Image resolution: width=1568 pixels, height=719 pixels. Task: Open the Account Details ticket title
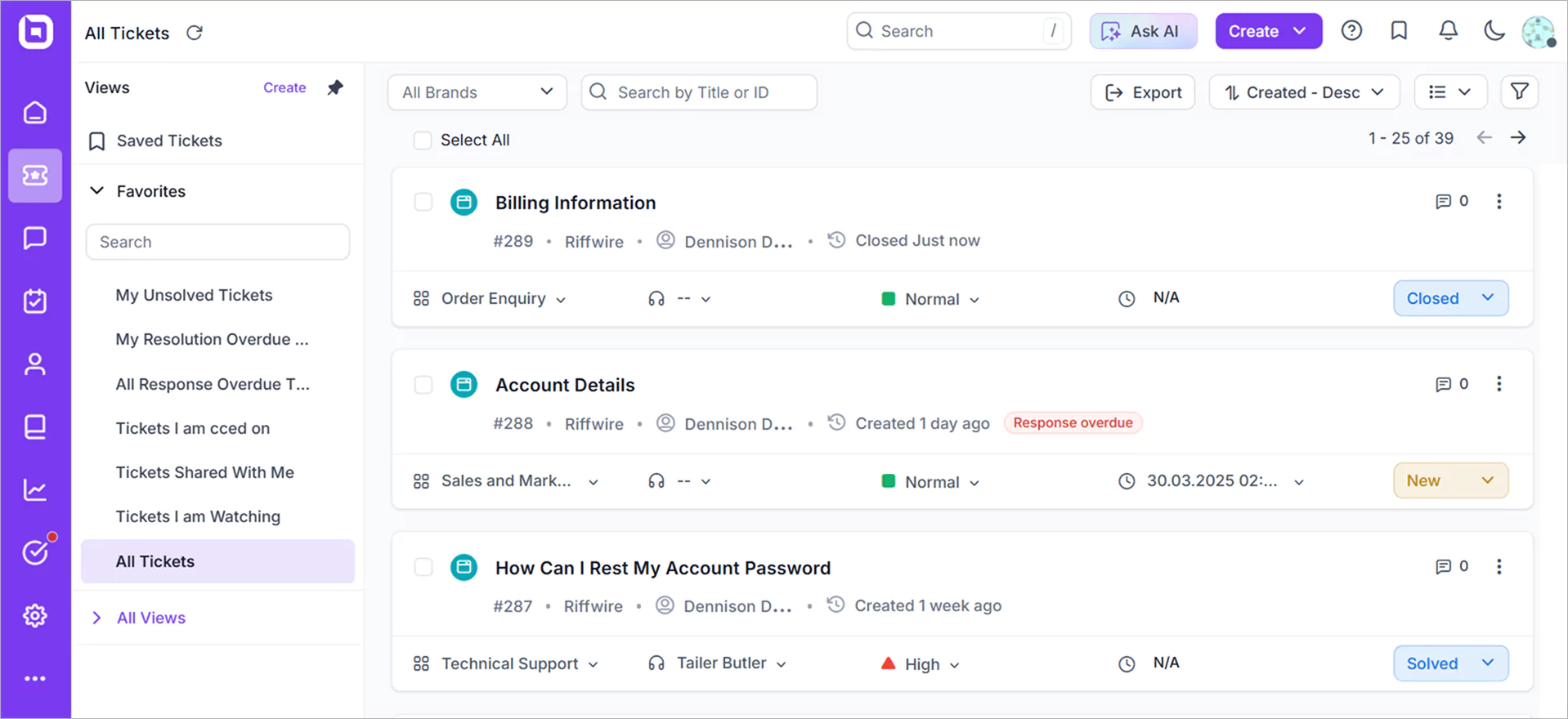click(565, 385)
